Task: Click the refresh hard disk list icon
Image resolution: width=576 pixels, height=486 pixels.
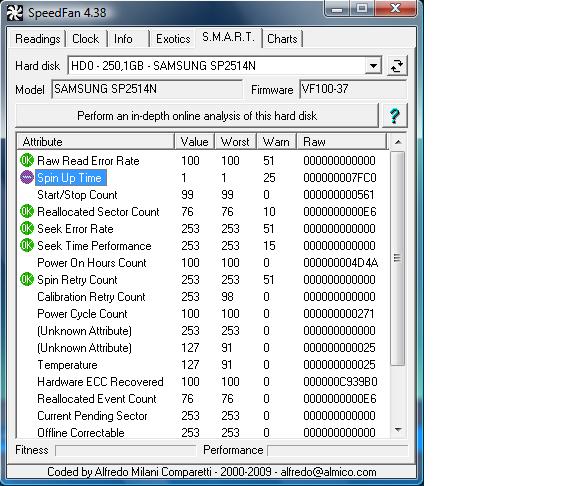Action: tap(397, 66)
